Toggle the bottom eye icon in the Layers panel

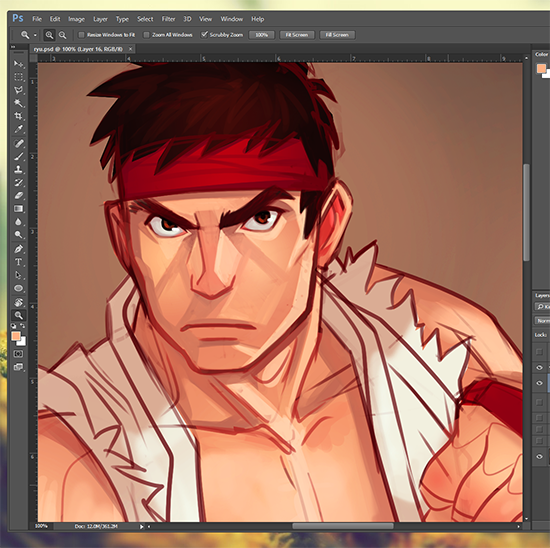pos(539,456)
